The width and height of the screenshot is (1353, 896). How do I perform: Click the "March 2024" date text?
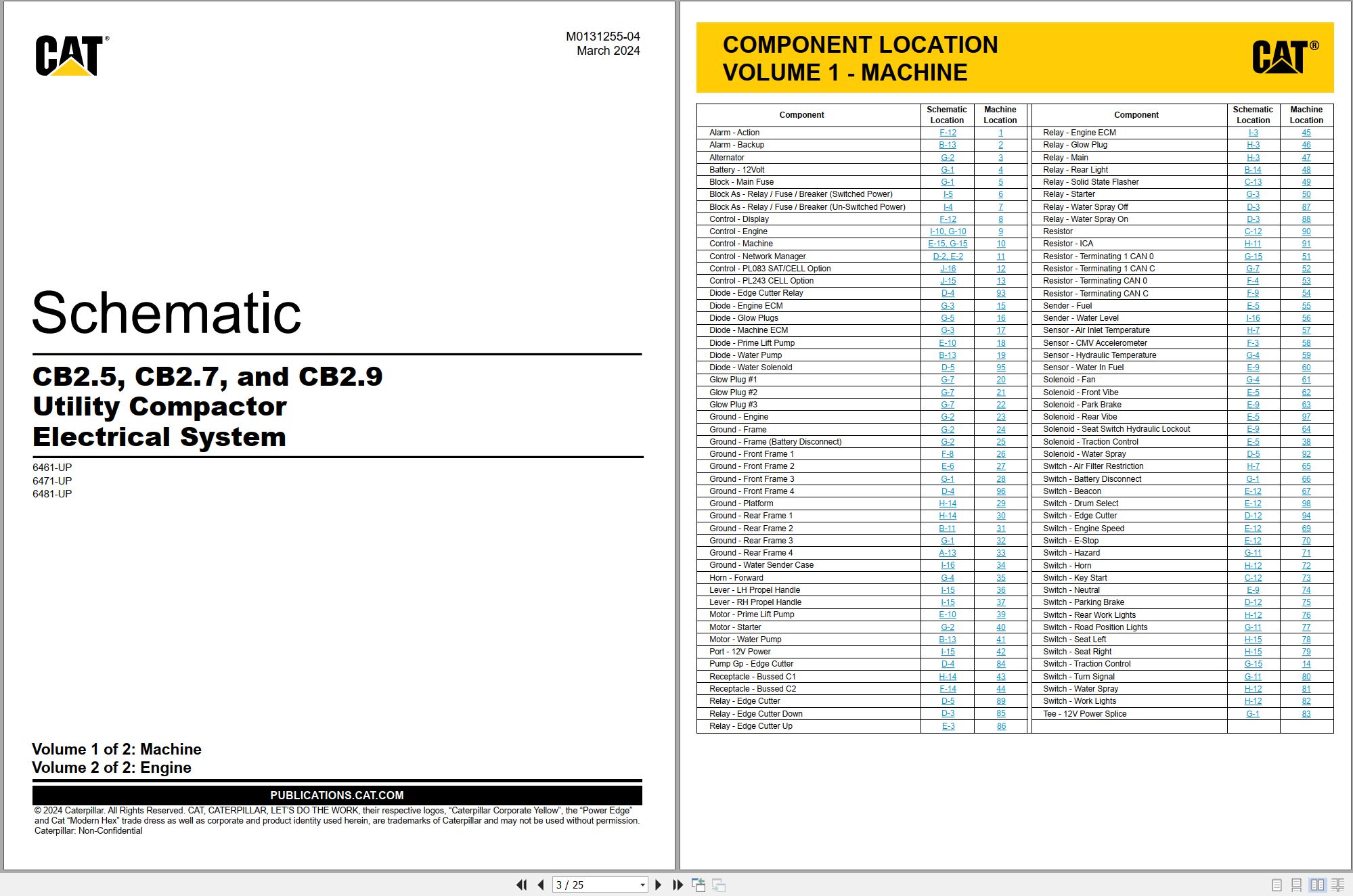[x=608, y=51]
